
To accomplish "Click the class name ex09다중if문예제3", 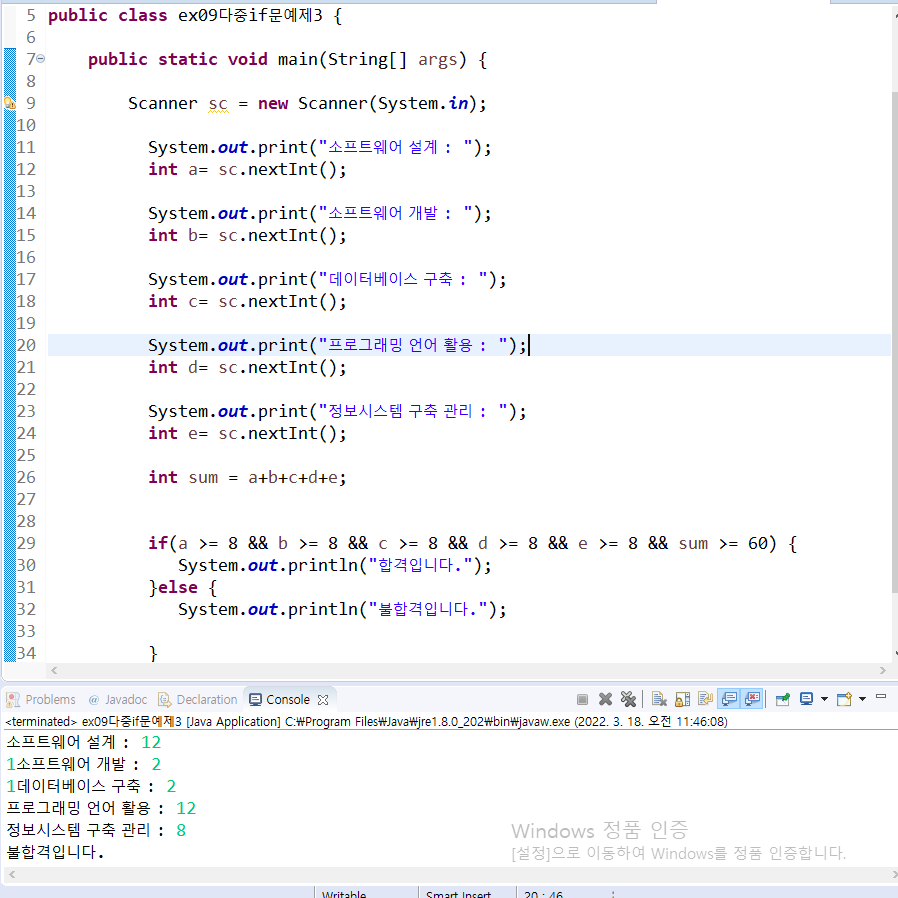I will pos(250,15).
